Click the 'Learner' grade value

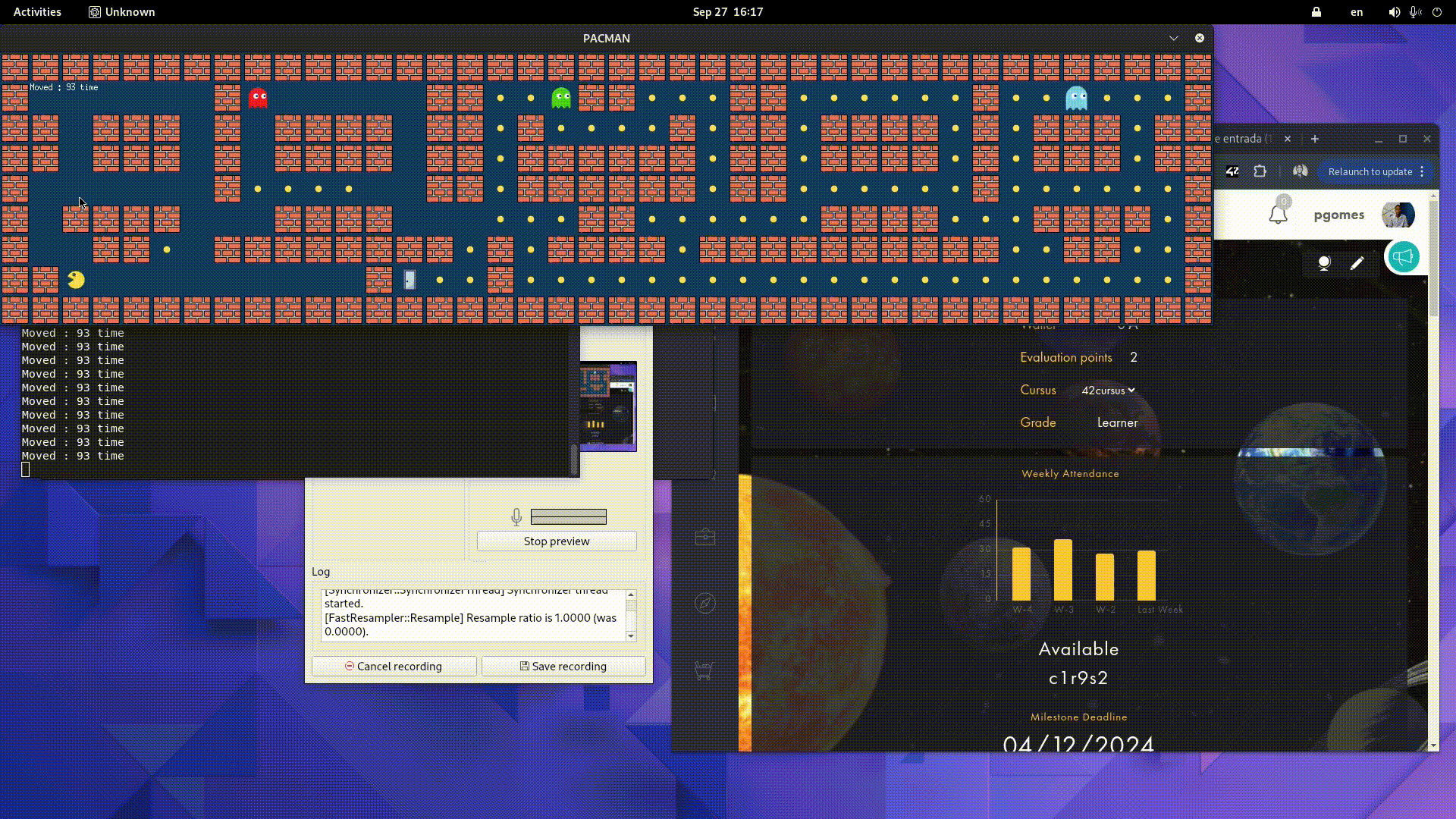1118,422
